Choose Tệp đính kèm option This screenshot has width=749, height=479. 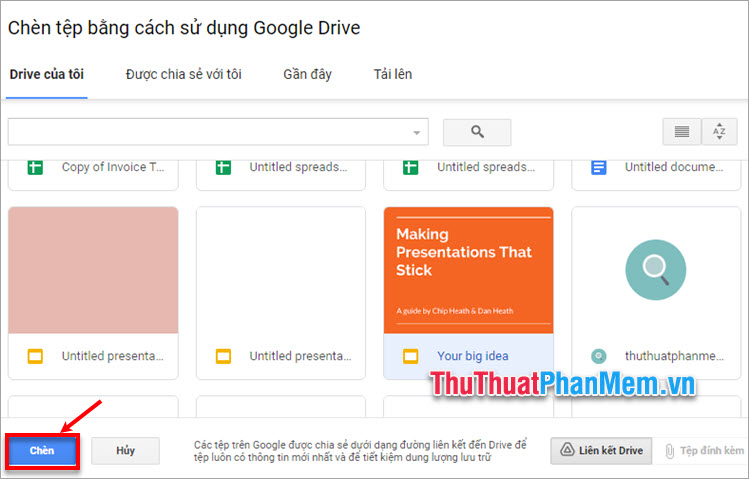704,450
